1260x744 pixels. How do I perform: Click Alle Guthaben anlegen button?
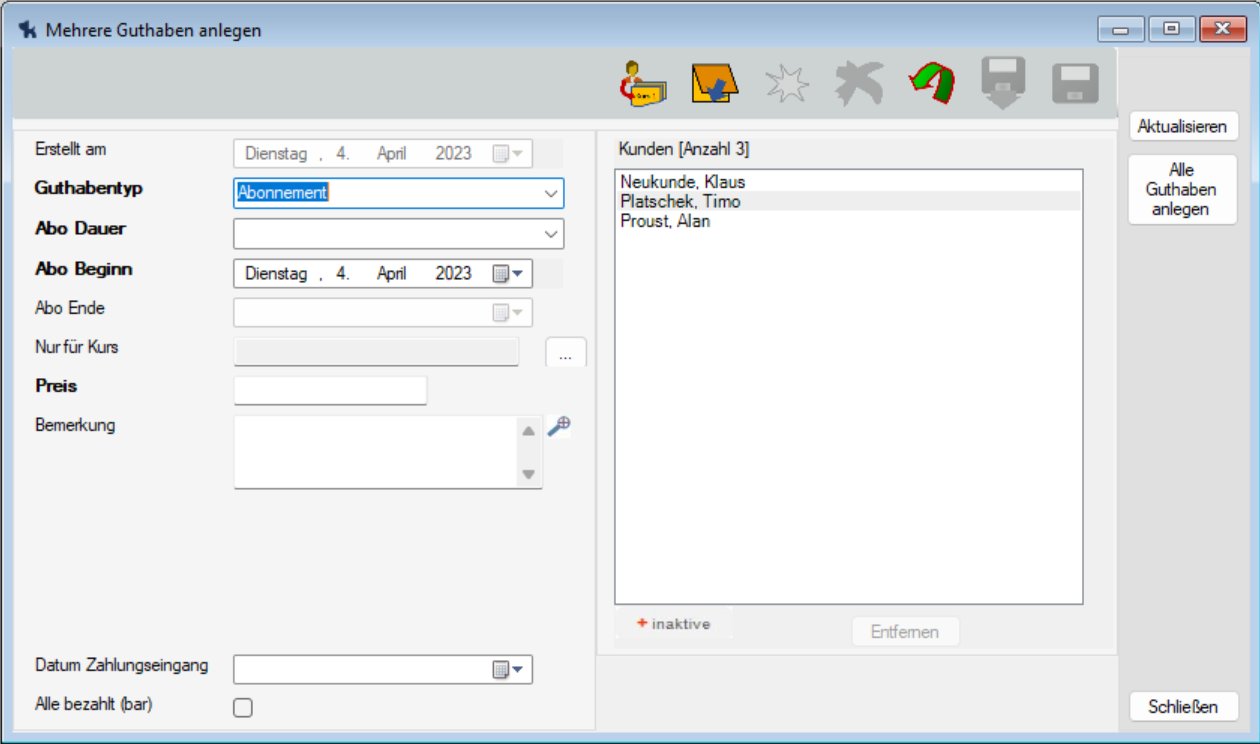[x=1181, y=190]
